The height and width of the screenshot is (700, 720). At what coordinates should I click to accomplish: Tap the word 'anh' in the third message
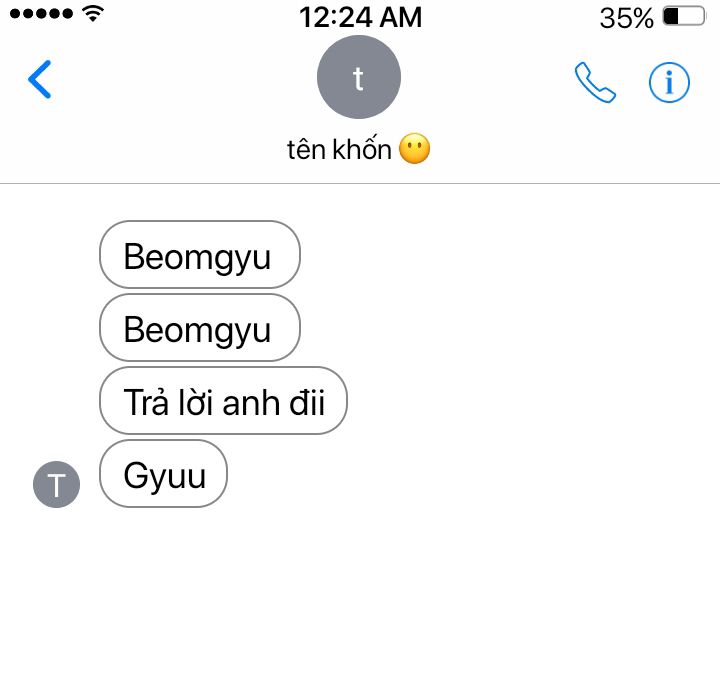pos(251,403)
